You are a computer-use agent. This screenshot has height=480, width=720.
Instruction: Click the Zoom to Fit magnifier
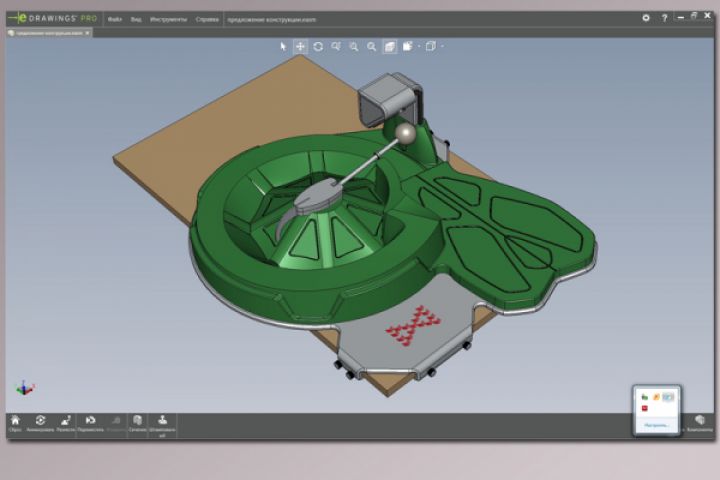pos(371,46)
